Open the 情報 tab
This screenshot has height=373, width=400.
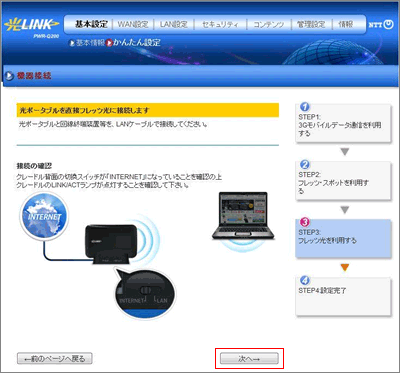point(345,24)
